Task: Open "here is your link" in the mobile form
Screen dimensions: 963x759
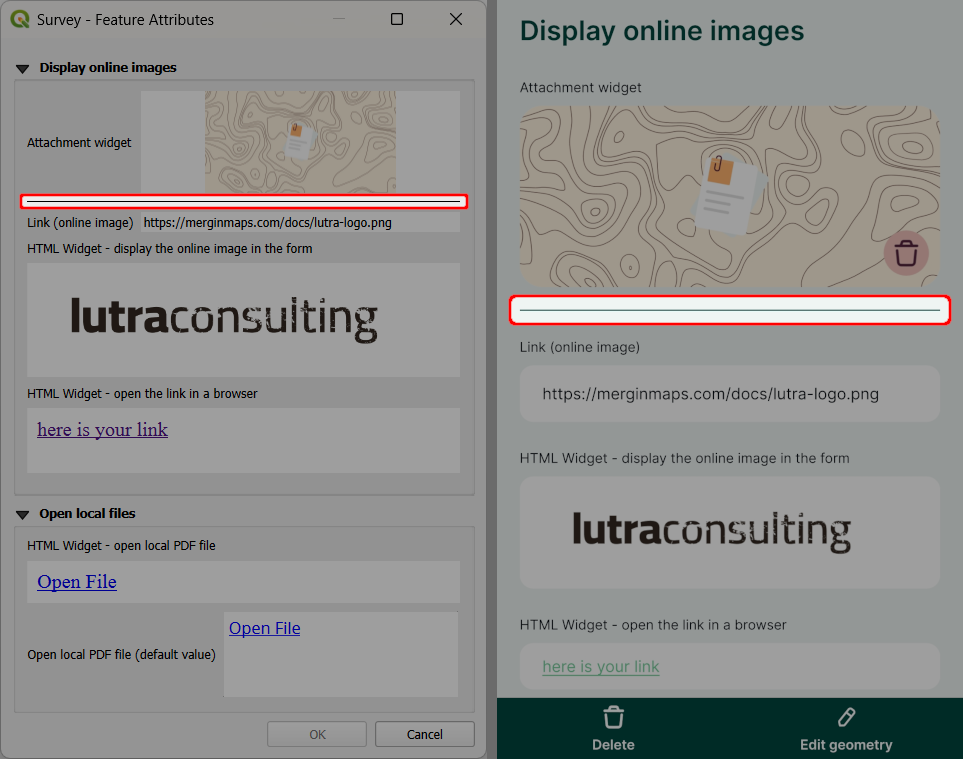Action: 600,666
